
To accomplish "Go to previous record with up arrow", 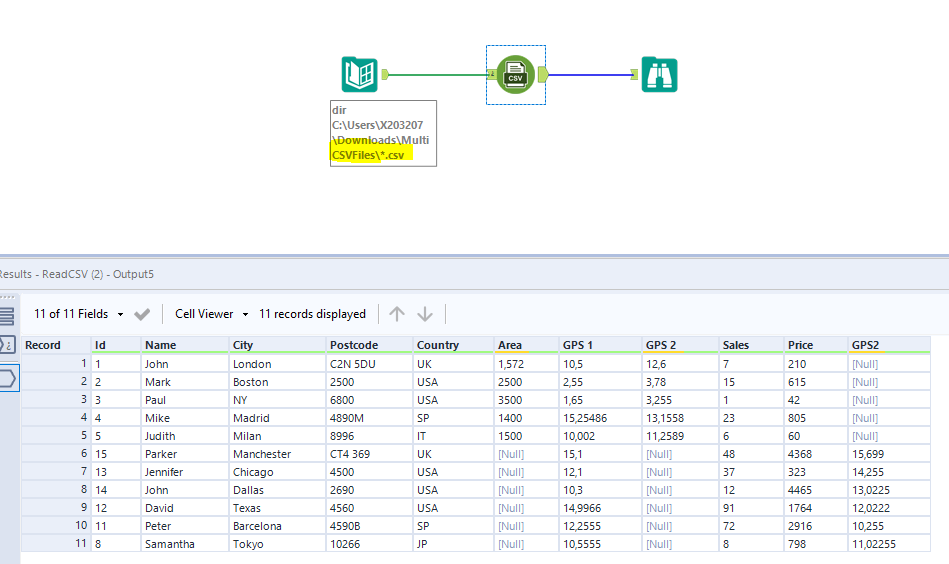I will [397, 314].
